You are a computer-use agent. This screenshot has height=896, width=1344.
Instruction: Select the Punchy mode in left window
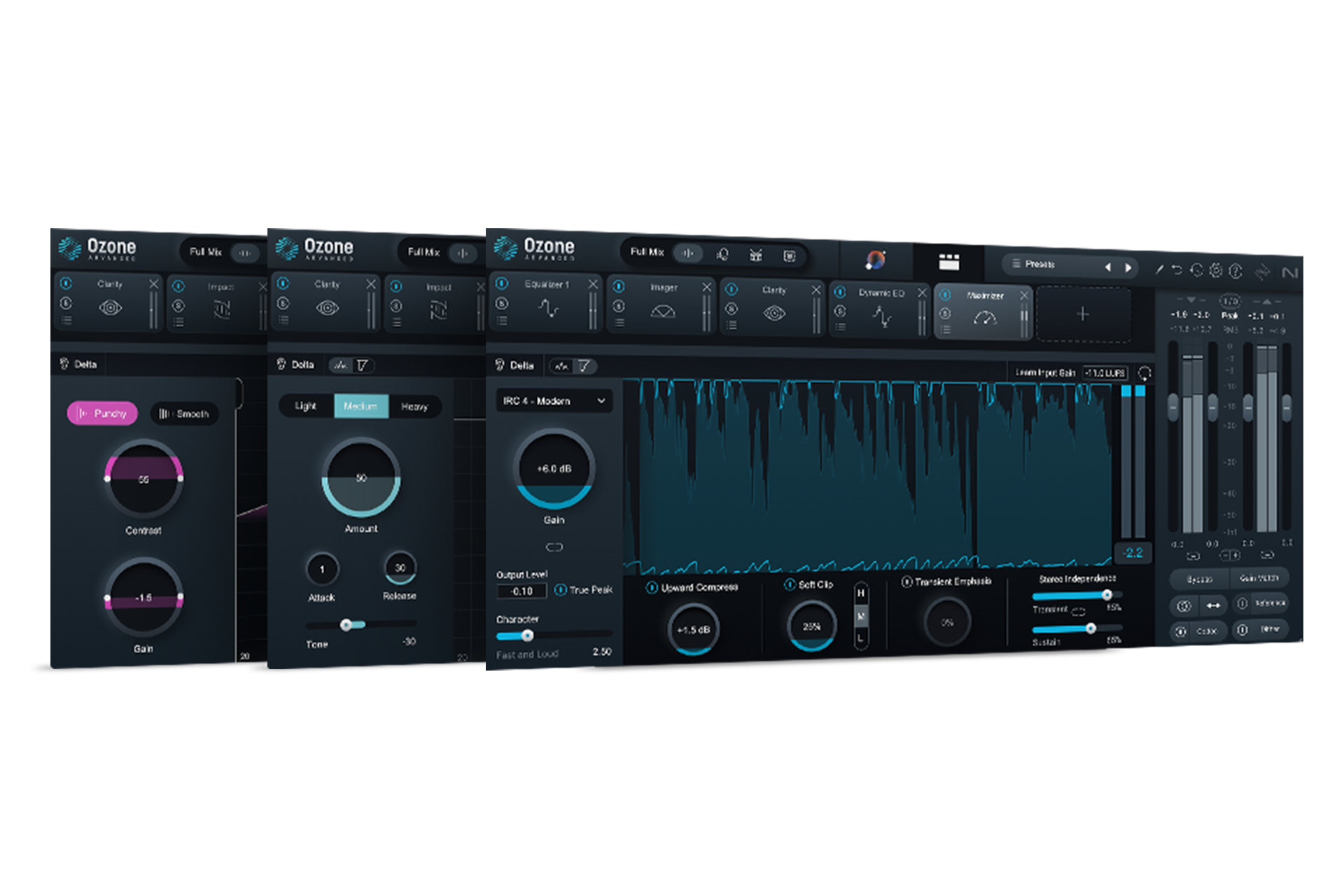pyautogui.click(x=102, y=414)
